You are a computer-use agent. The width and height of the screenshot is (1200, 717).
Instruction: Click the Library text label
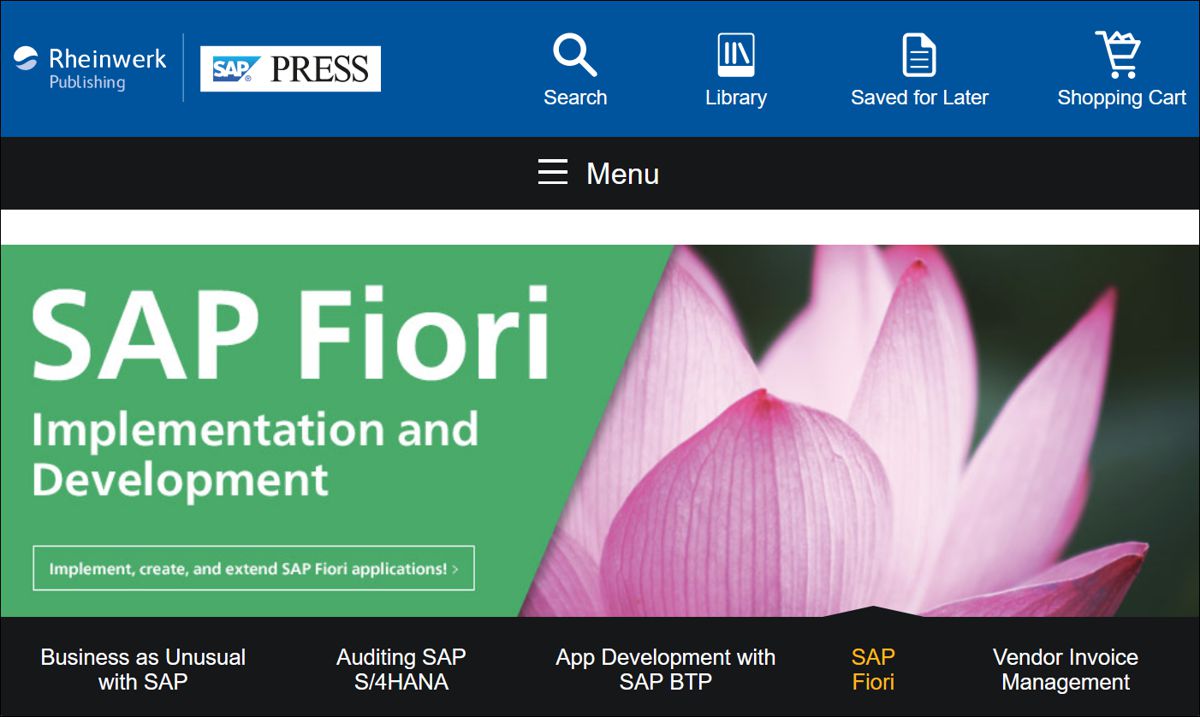(x=736, y=98)
